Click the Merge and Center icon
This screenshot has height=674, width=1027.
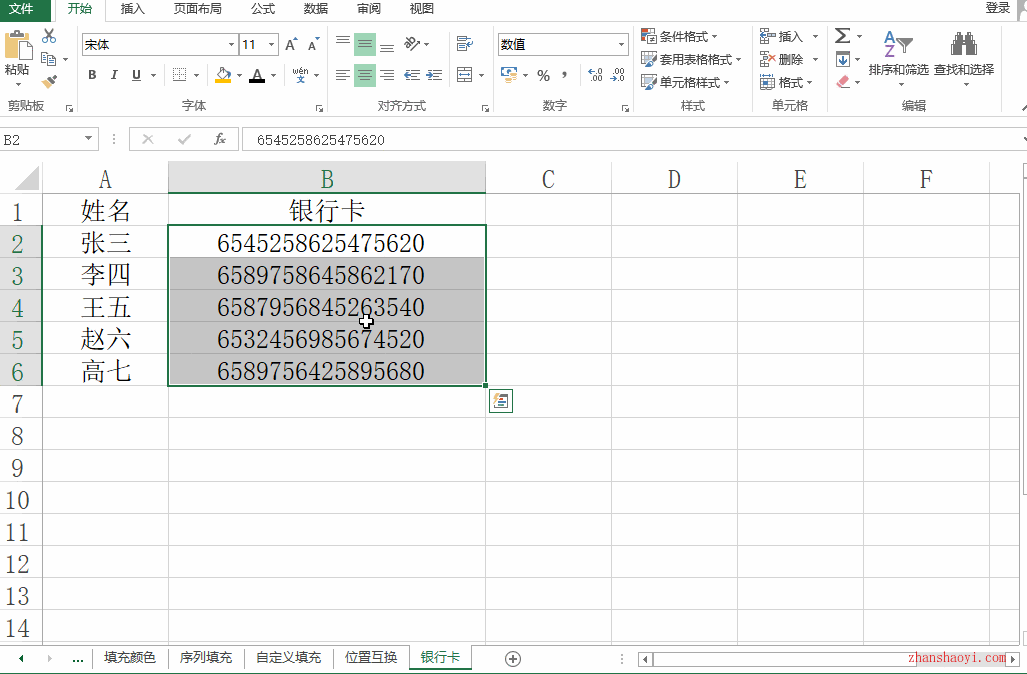pyautogui.click(x=464, y=75)
